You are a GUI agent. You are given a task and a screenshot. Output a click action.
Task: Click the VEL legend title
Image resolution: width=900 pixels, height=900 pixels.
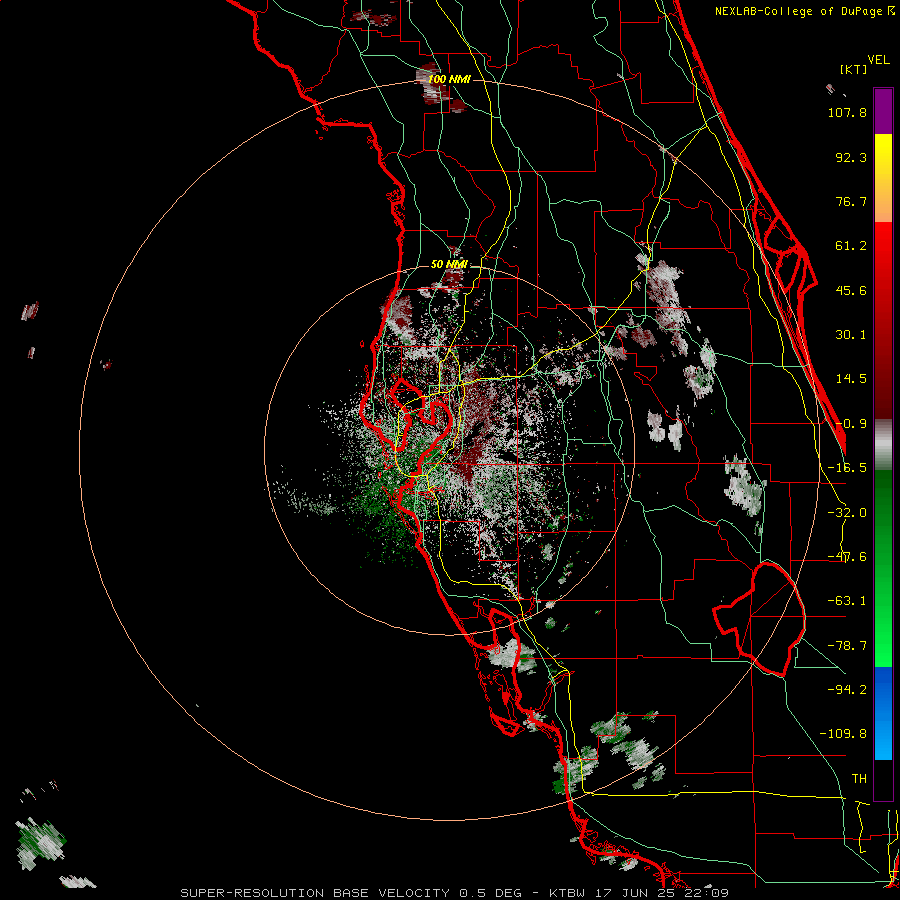point(879,60)
